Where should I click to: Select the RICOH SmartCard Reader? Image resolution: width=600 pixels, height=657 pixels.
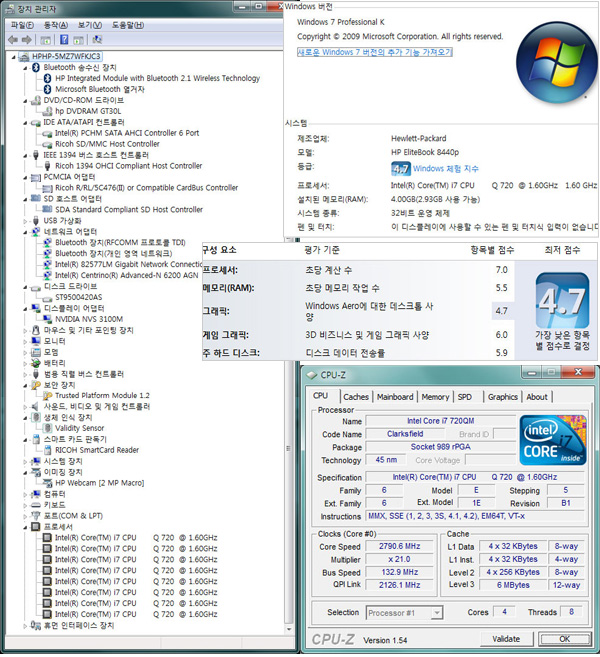click(x=97, y=450)
